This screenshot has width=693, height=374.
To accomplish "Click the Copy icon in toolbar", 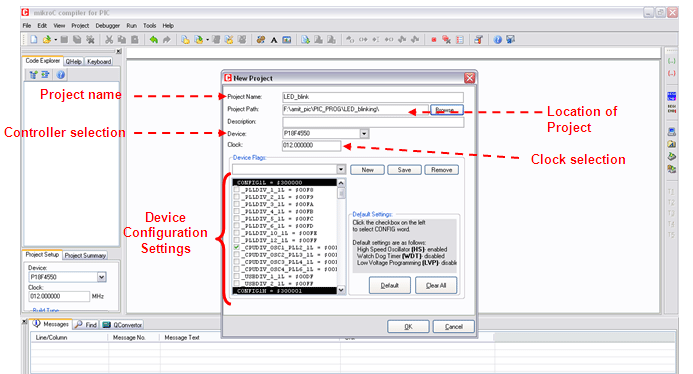I will [122, 39].
